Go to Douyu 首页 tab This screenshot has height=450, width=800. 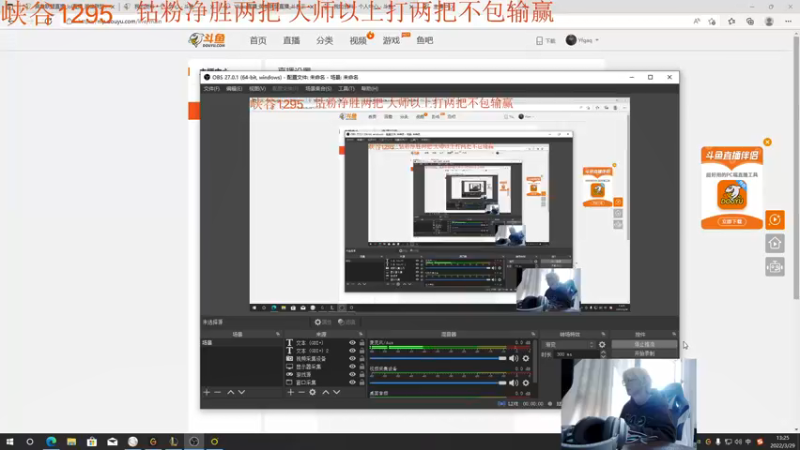coord(258,40)
